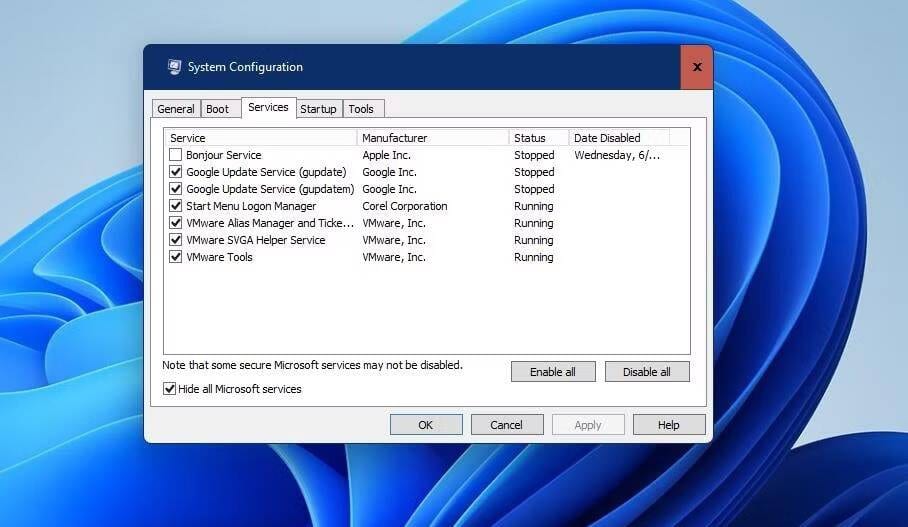Sort by the Manufacturer column header
This screenshot has width=908, height=527.
click(433, 138)
